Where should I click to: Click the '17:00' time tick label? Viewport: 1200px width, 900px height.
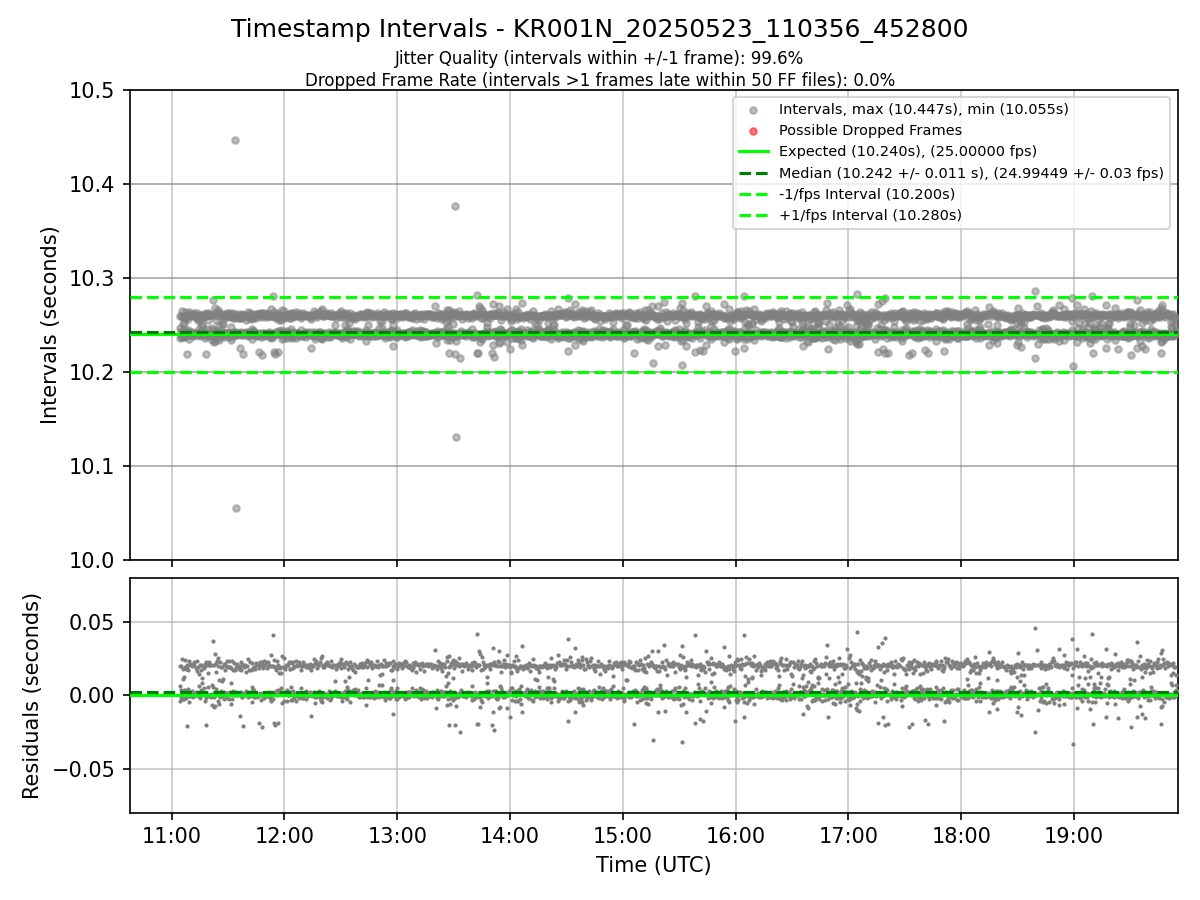tap(848, 834)
